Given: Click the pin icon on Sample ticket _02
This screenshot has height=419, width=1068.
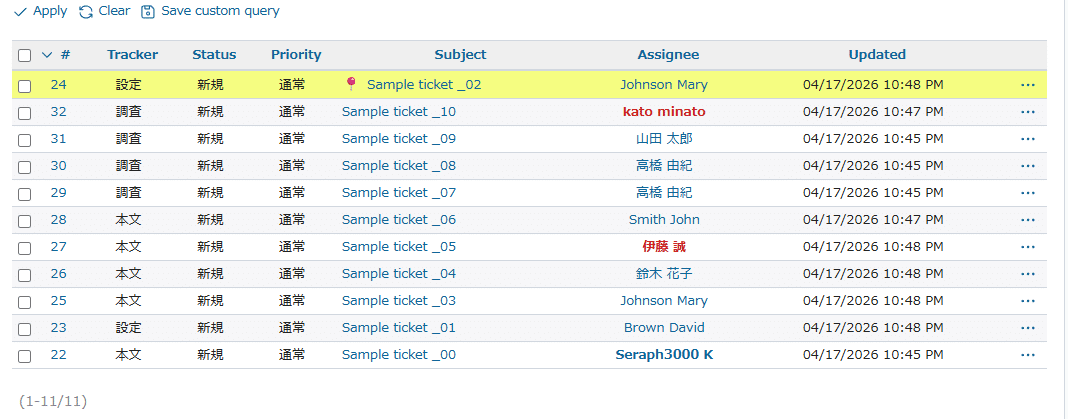Looking at the screenshot, I should coord(350,84).
